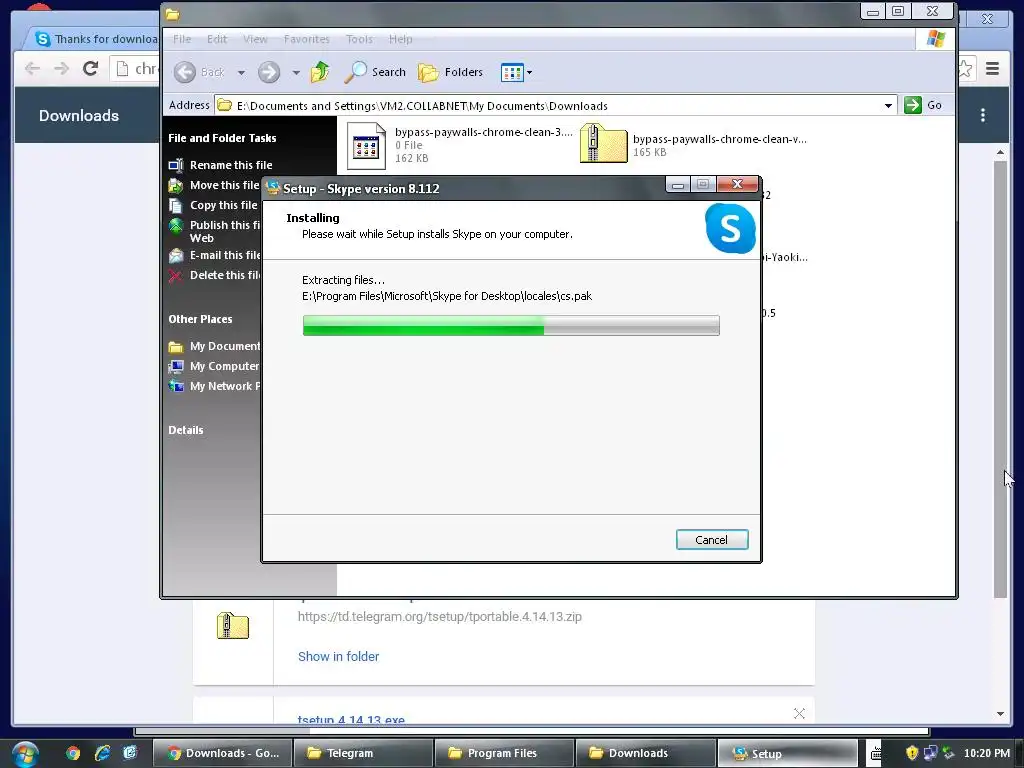Open the Windows Start button
The height and width of the screenshot is (768, 1024).
pos(24,754)
